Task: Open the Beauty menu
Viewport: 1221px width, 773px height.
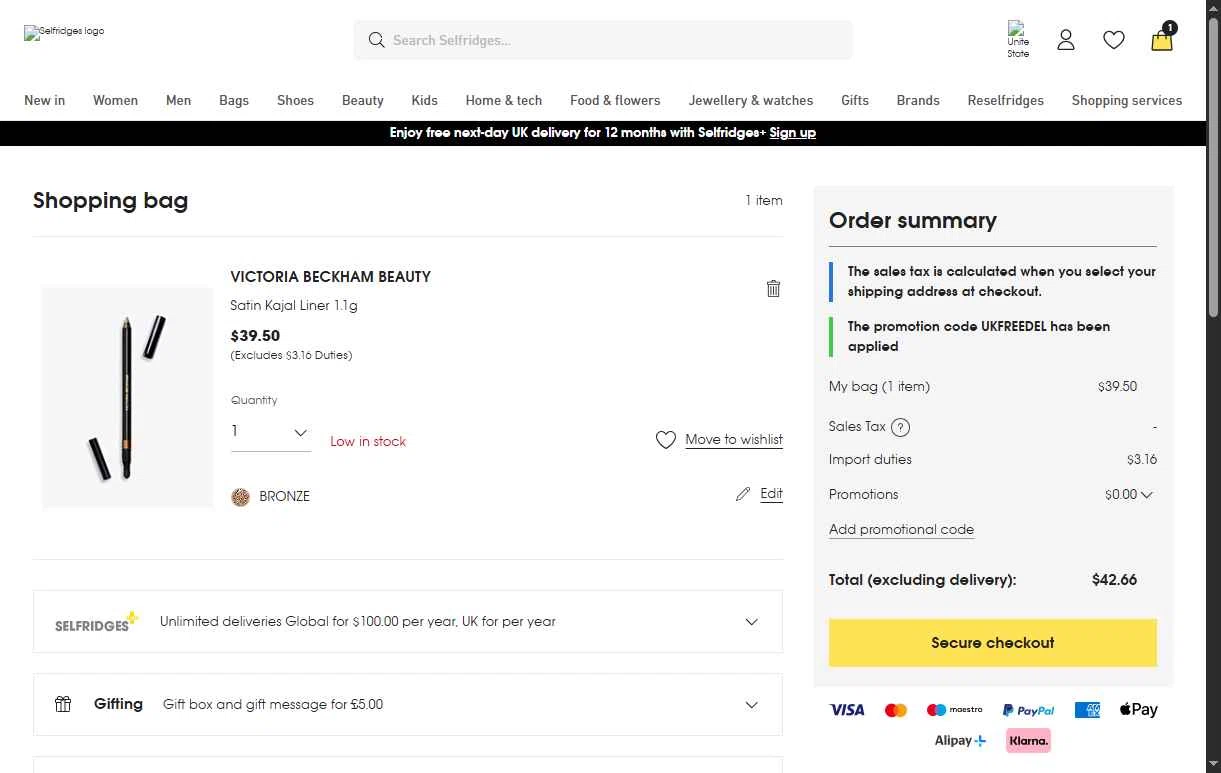Action: tap(363, 100)
